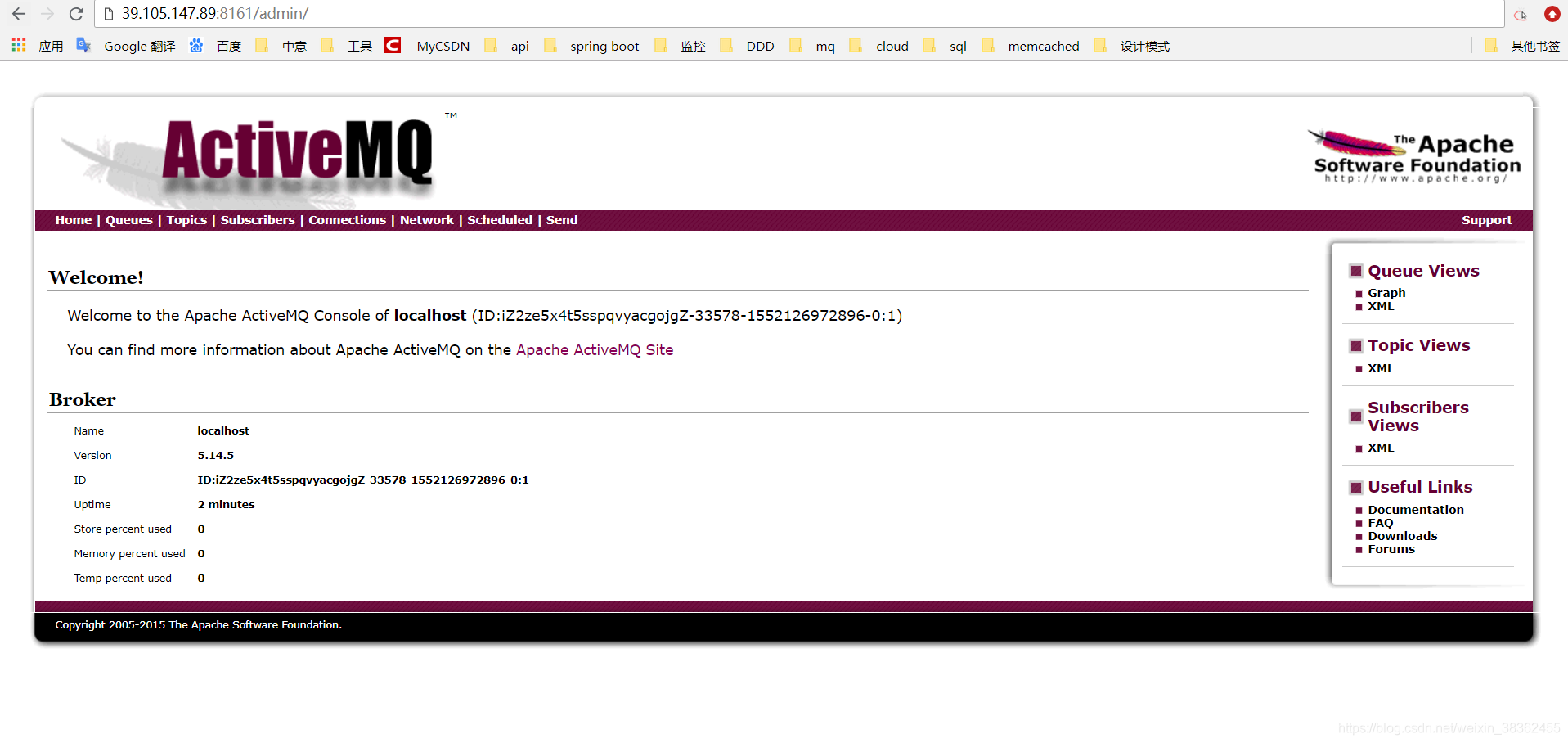Click the Temp percent used label
The image size is (1568, 743).
point(123,579)
